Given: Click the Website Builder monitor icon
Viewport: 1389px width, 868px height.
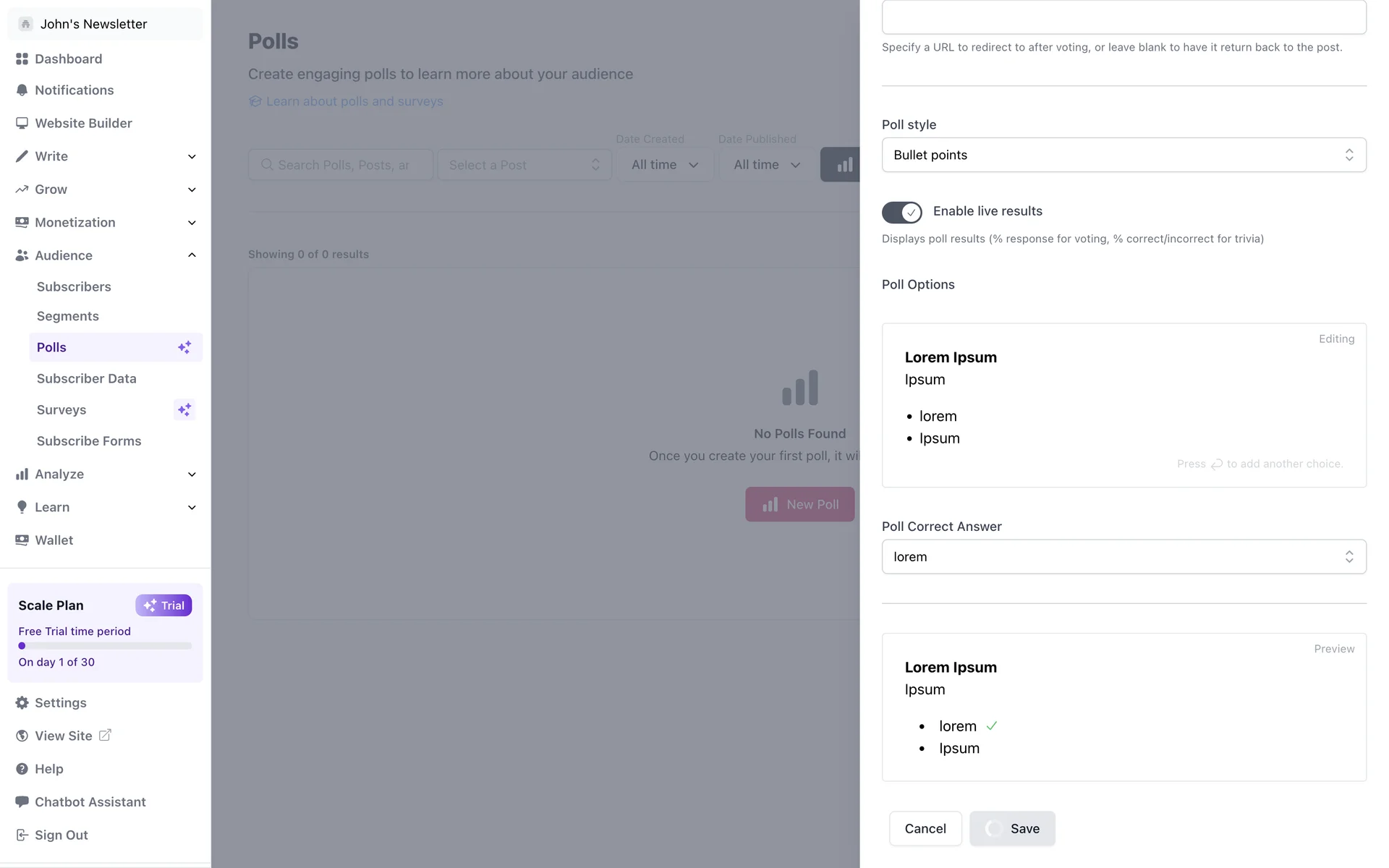Looking at the screenshot, I should point(22,124).
